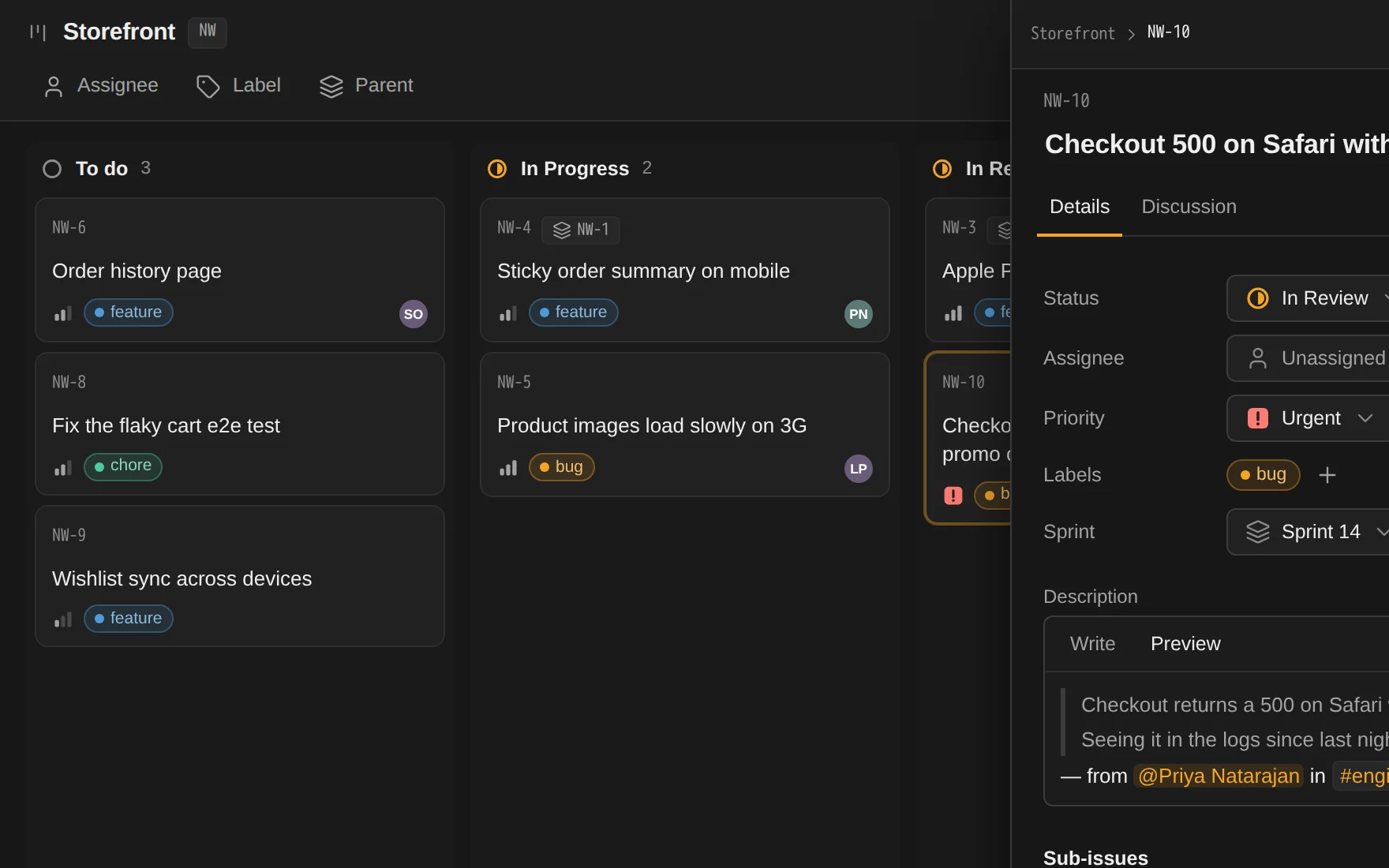The height and width of the screenshot is (868, 1389).
Task: Open the NW-9 Wishlist sync across devices card
Action: 240,576
